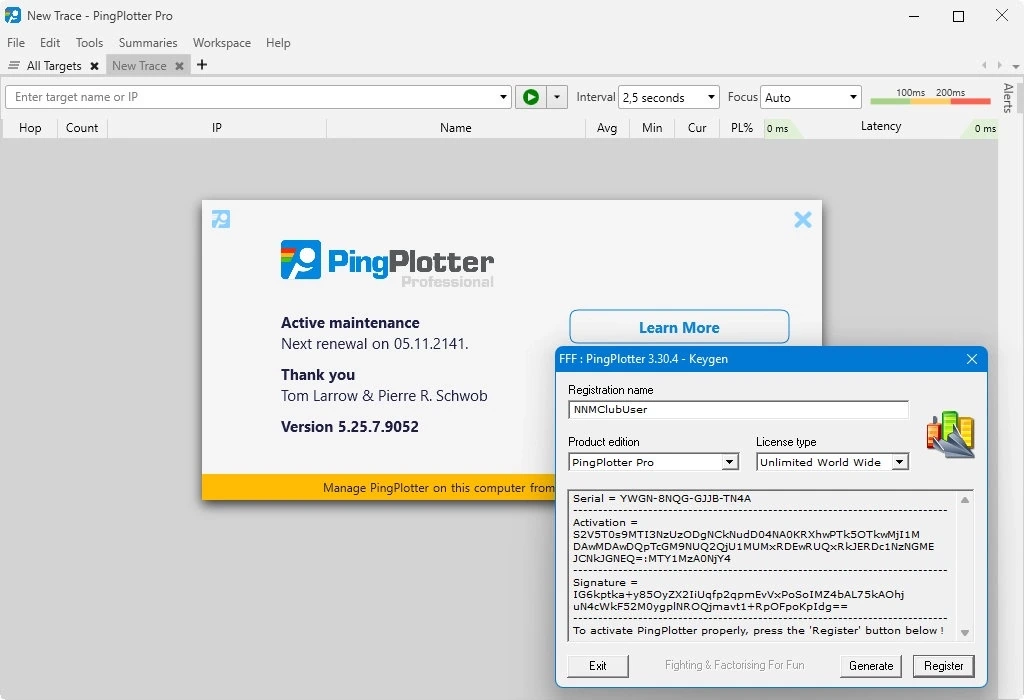Click 'Tom Larrow & Pierre R. Schwob' text
The width and height of the screenshot is (1024, 700).
coord(384,396)
